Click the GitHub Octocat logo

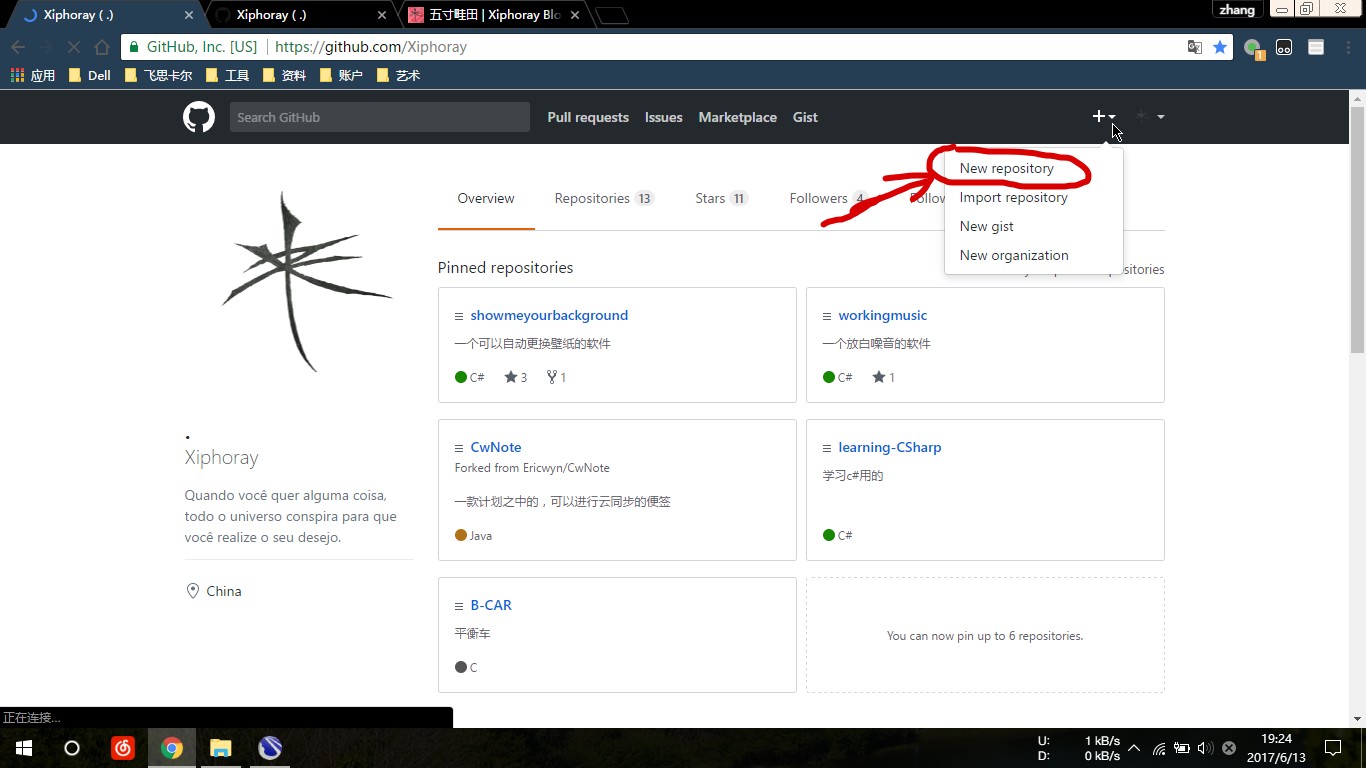pos(199,117)
